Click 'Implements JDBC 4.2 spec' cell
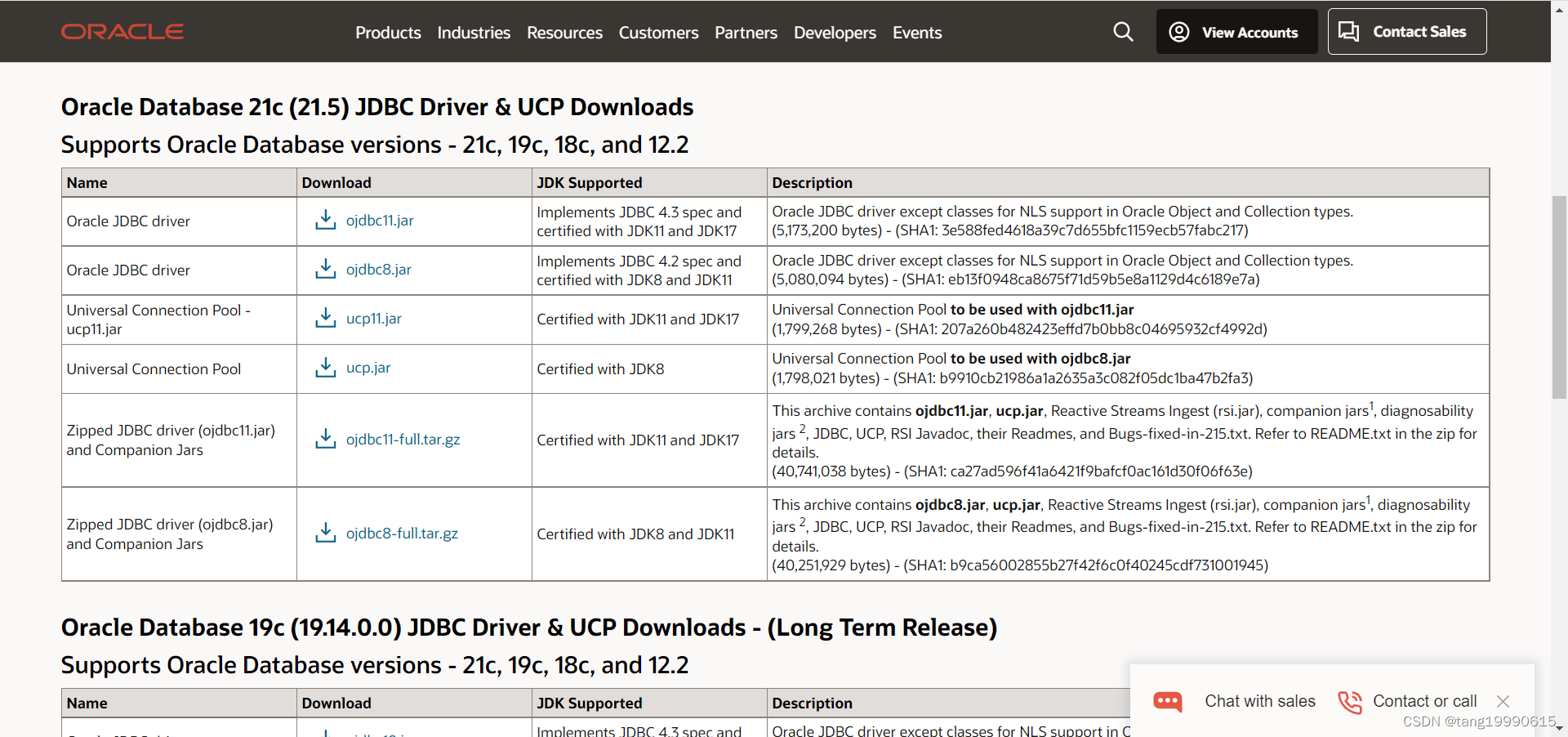Viewport: 1568px width, 737px height. coord(649,270)
